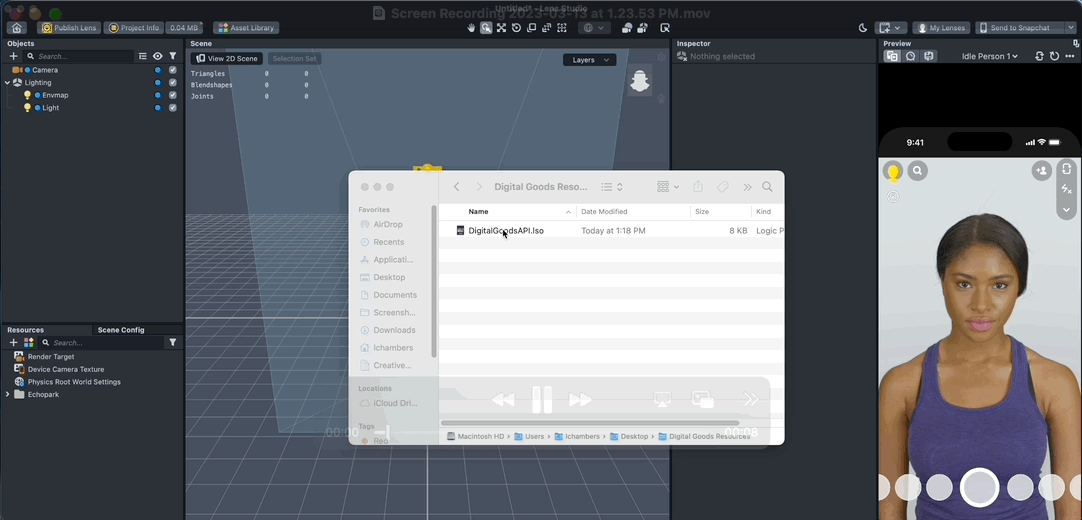The image size is (1082, 520).
Task: Pause the video playback
Action: point(542,399)
